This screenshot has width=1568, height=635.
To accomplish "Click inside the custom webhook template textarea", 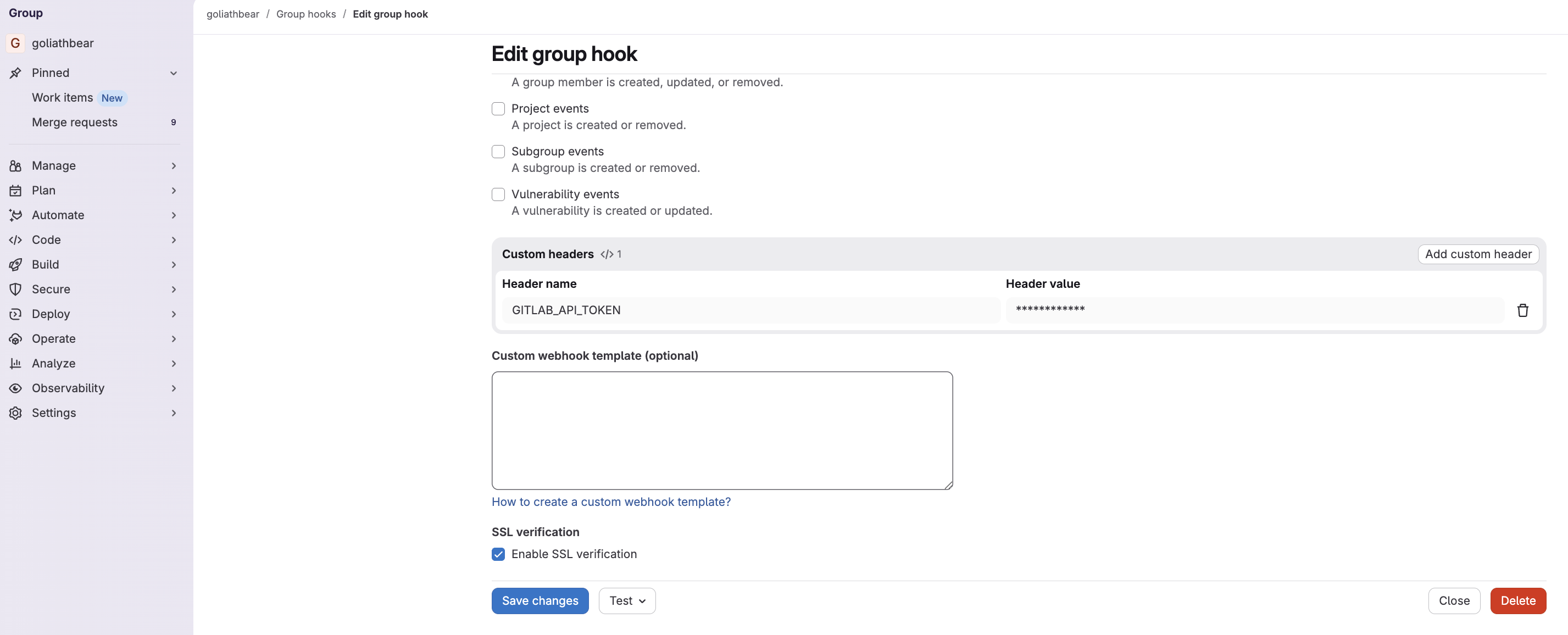I will click(722, 431).
